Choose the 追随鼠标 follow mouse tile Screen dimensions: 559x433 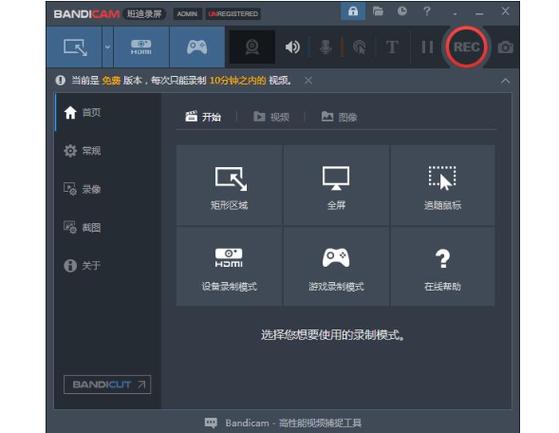(443, 185)
